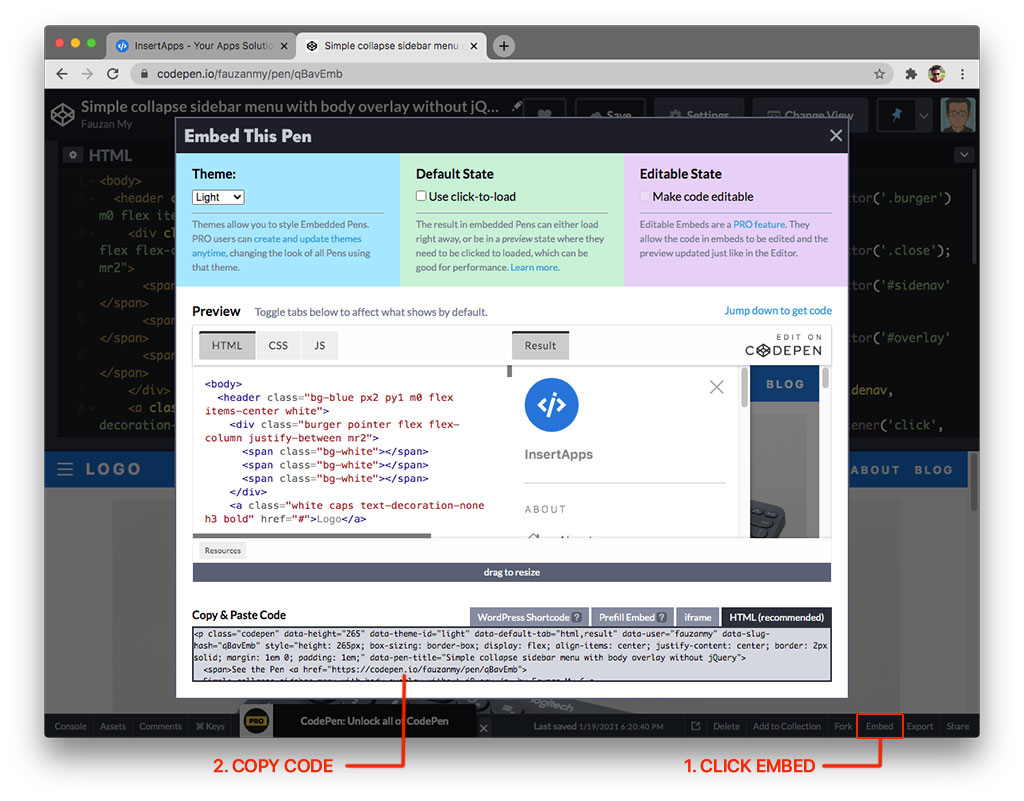Open Keys shortcuts in footer
This screenshot has height=801, width=1024.
pos(210,726)
